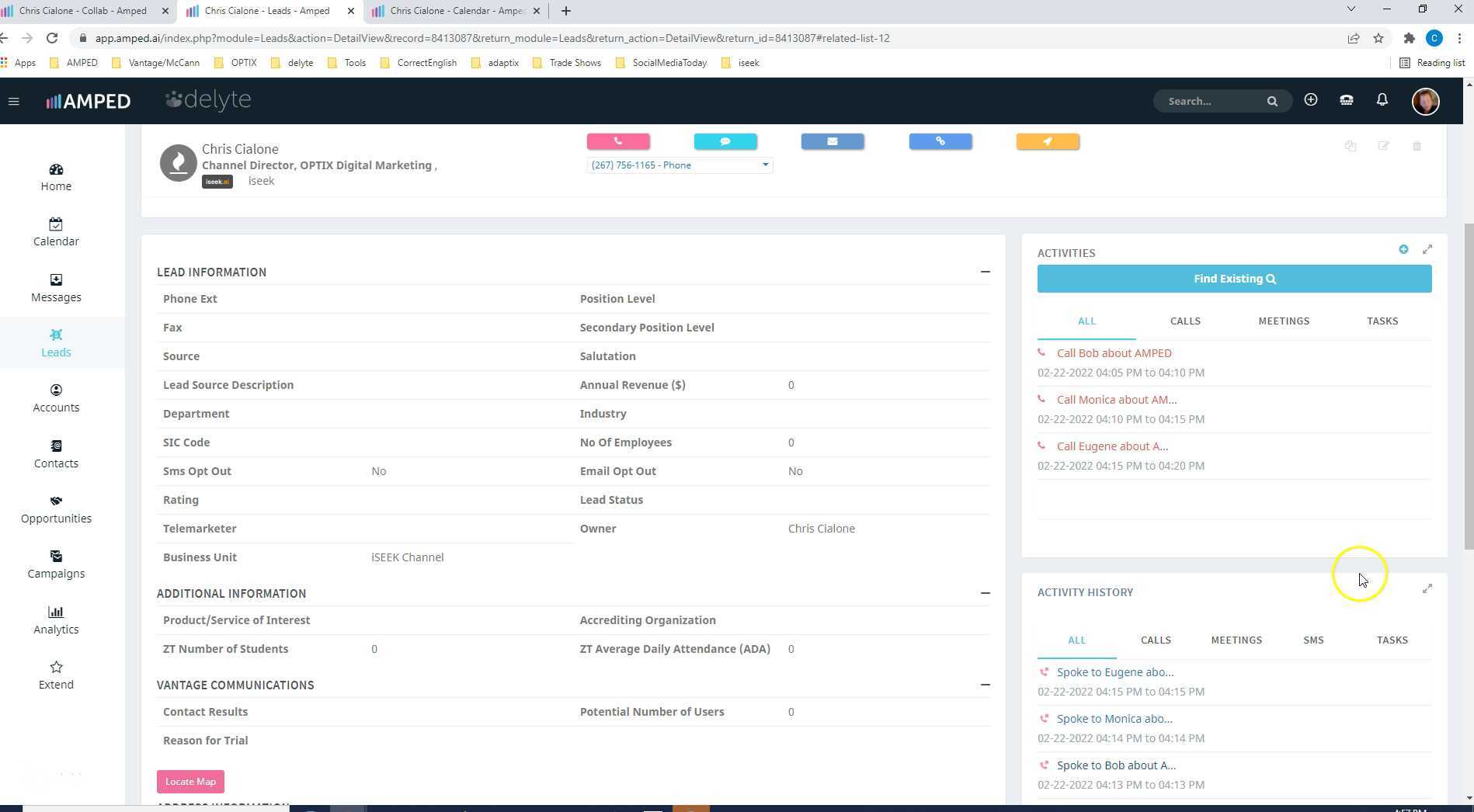Compose an email via the envelope icon

coord(833,141)
